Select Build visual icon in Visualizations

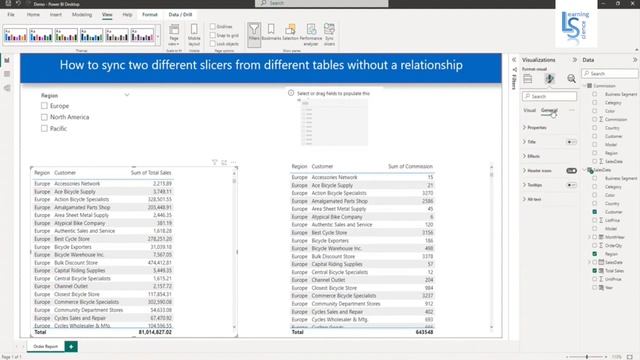[x=528, y=79]
